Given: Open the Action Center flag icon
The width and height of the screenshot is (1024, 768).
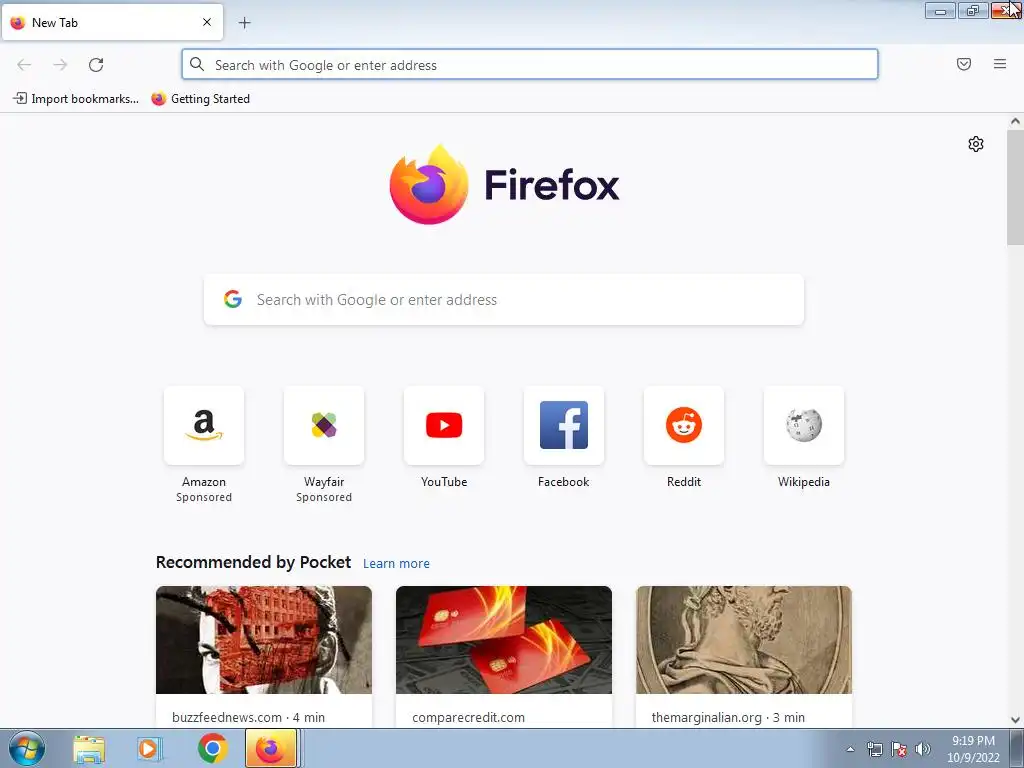Looking at the screenshot, I should coord(899,749).
